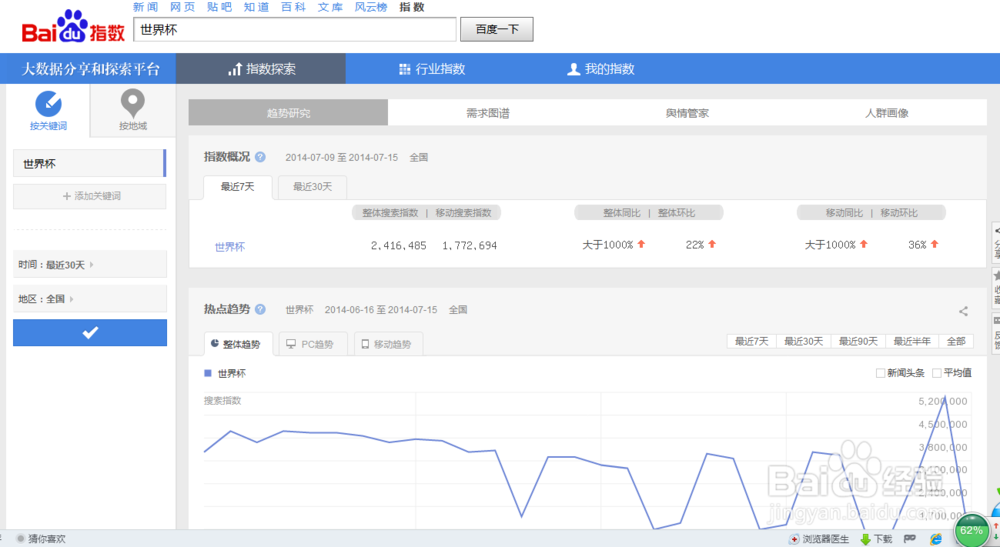Switch to the 移动趋势 chart tab
Screen dimensions: 1000x547
(388, 344)
